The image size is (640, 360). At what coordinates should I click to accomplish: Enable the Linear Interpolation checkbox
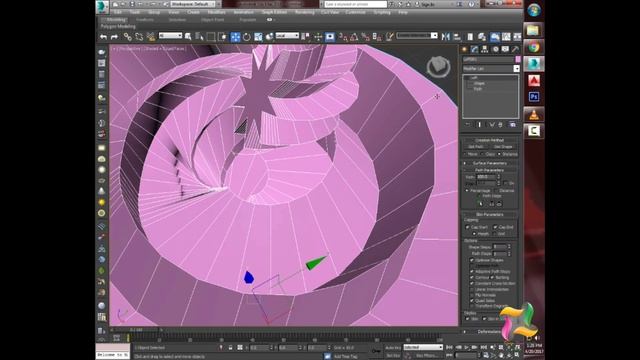tap(472, 289)
